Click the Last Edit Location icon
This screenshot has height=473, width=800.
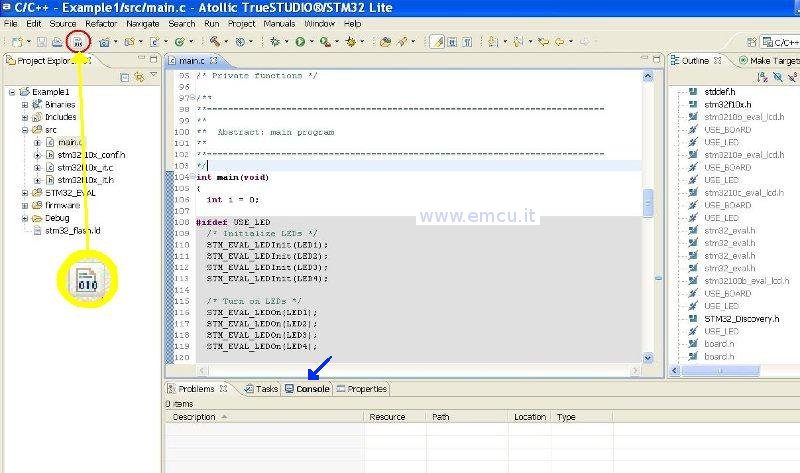543,42
